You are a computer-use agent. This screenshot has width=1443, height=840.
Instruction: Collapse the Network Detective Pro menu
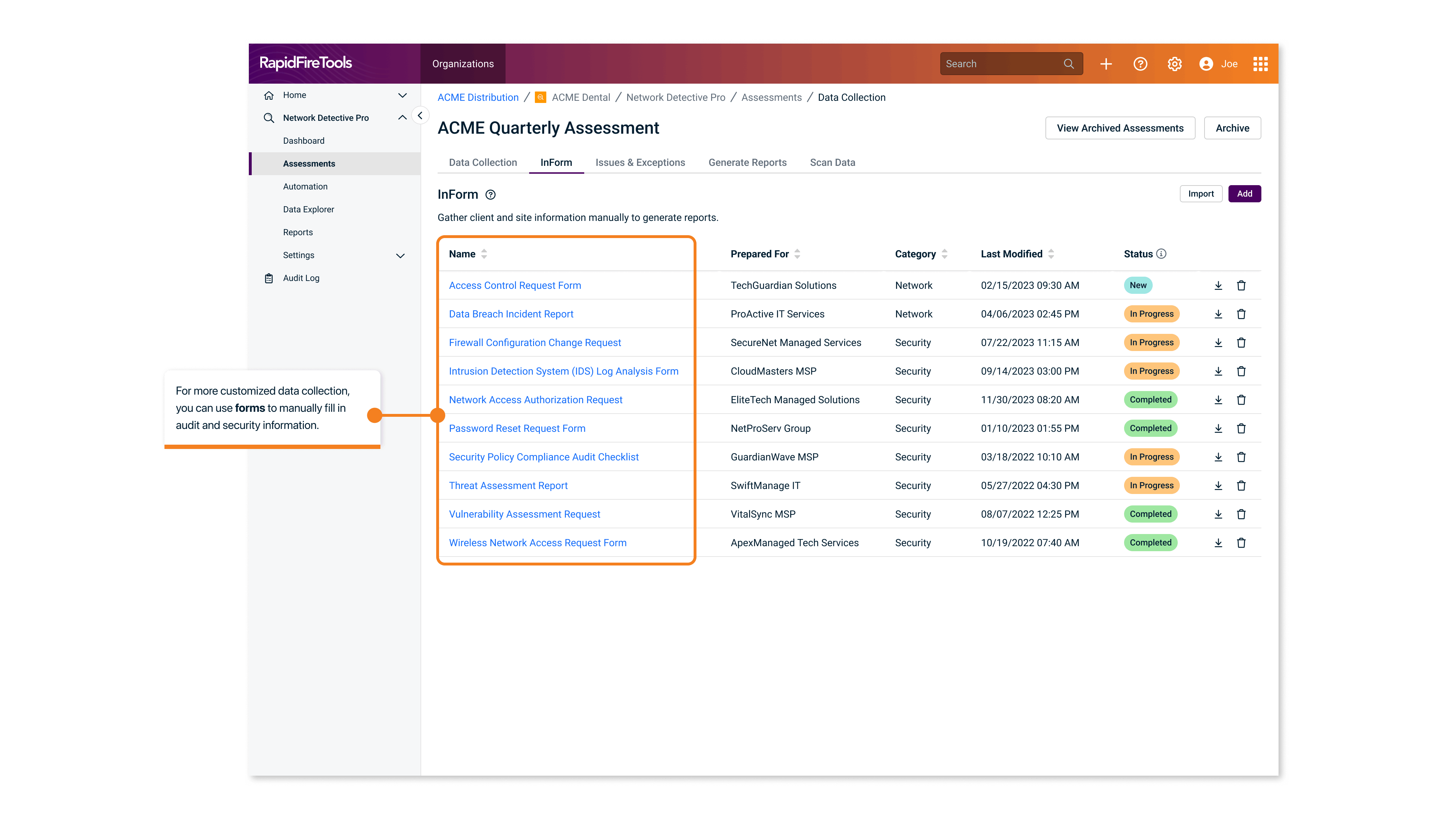coord(402,117)
